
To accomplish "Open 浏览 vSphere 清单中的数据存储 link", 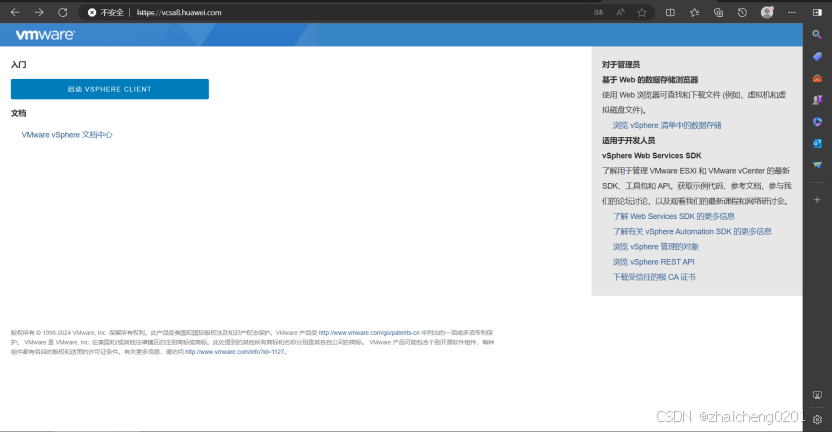I will (667, 125).
